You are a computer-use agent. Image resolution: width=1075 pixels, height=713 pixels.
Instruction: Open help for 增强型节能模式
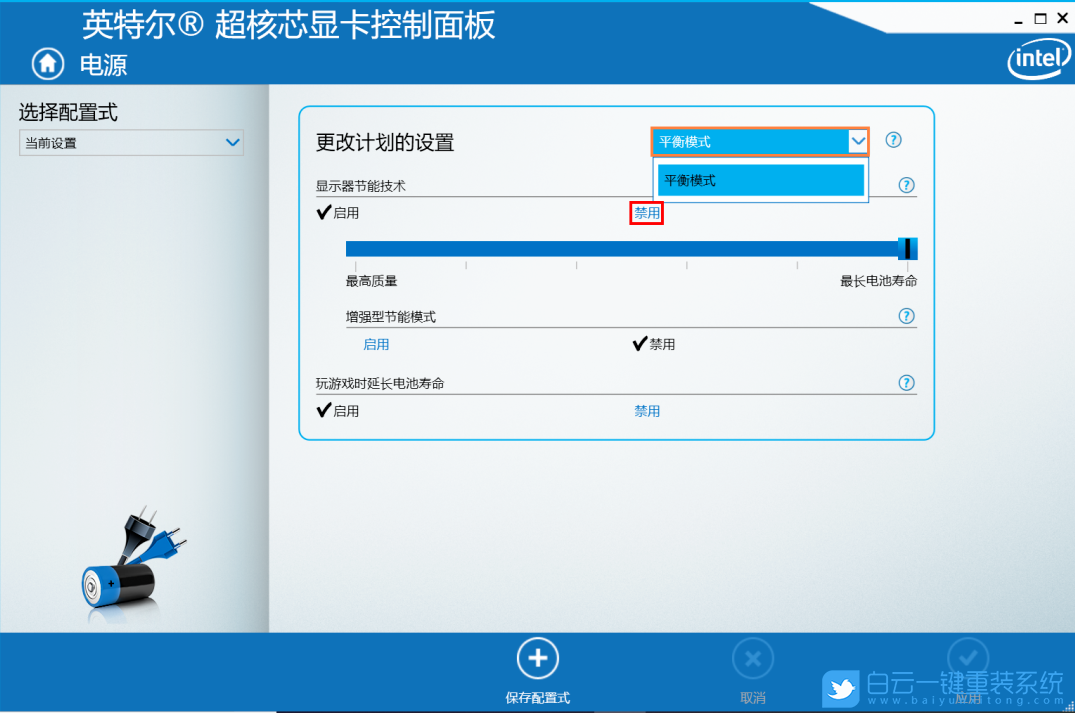[906, 315]
